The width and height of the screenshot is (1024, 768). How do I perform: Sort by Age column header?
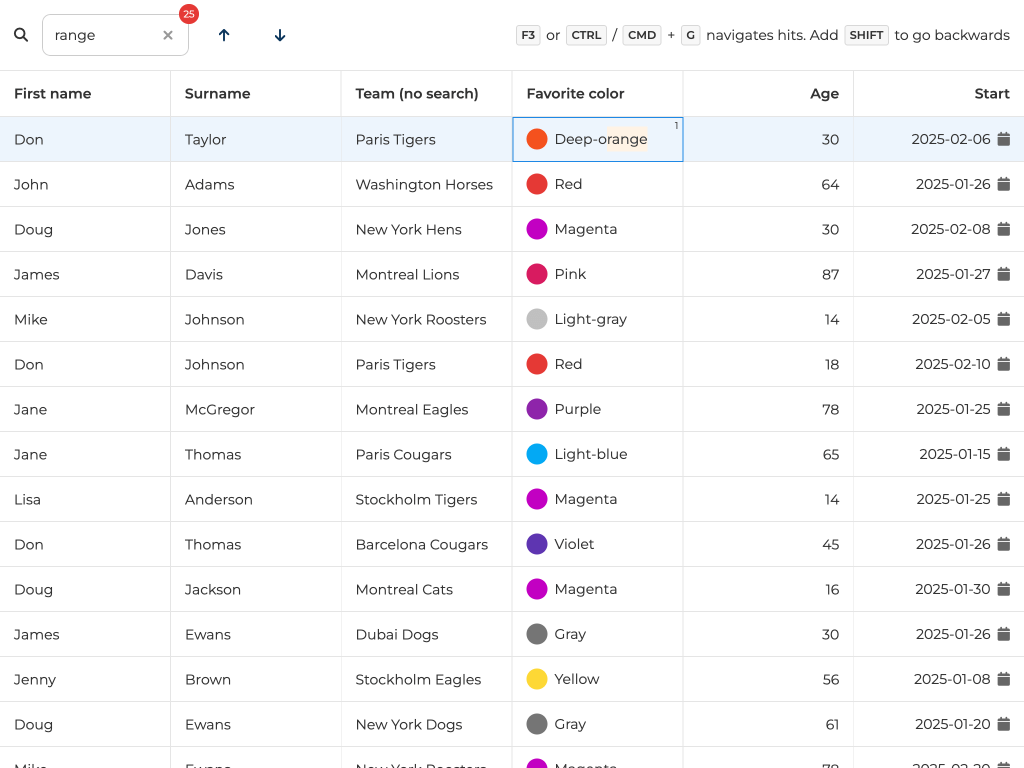824,93
